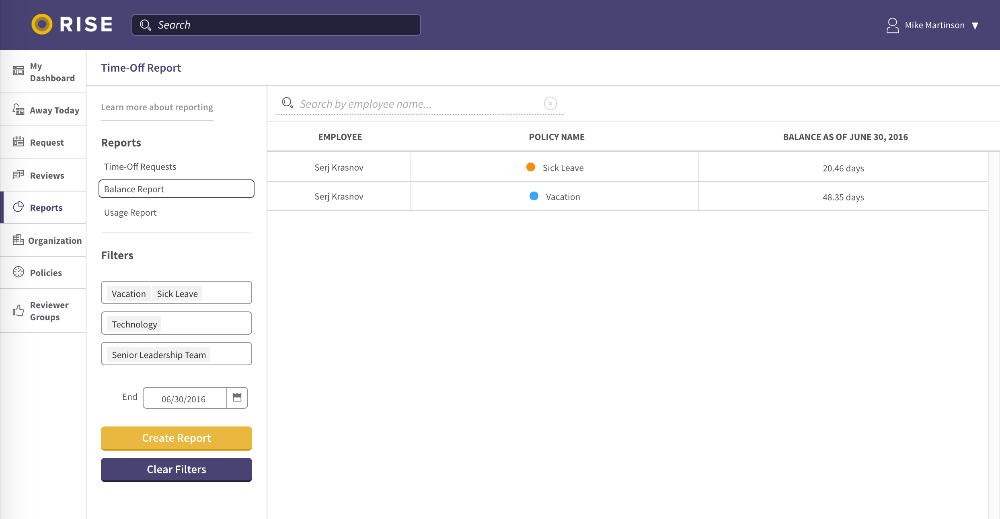
Task: Open the My Dashboard sidebar icon
Action: tap(18, 71)
